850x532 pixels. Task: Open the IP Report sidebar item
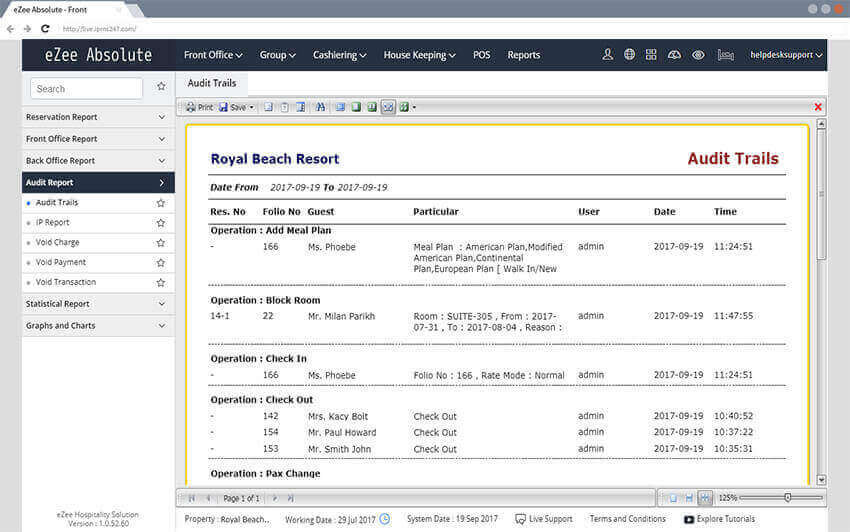coord(53,222)
